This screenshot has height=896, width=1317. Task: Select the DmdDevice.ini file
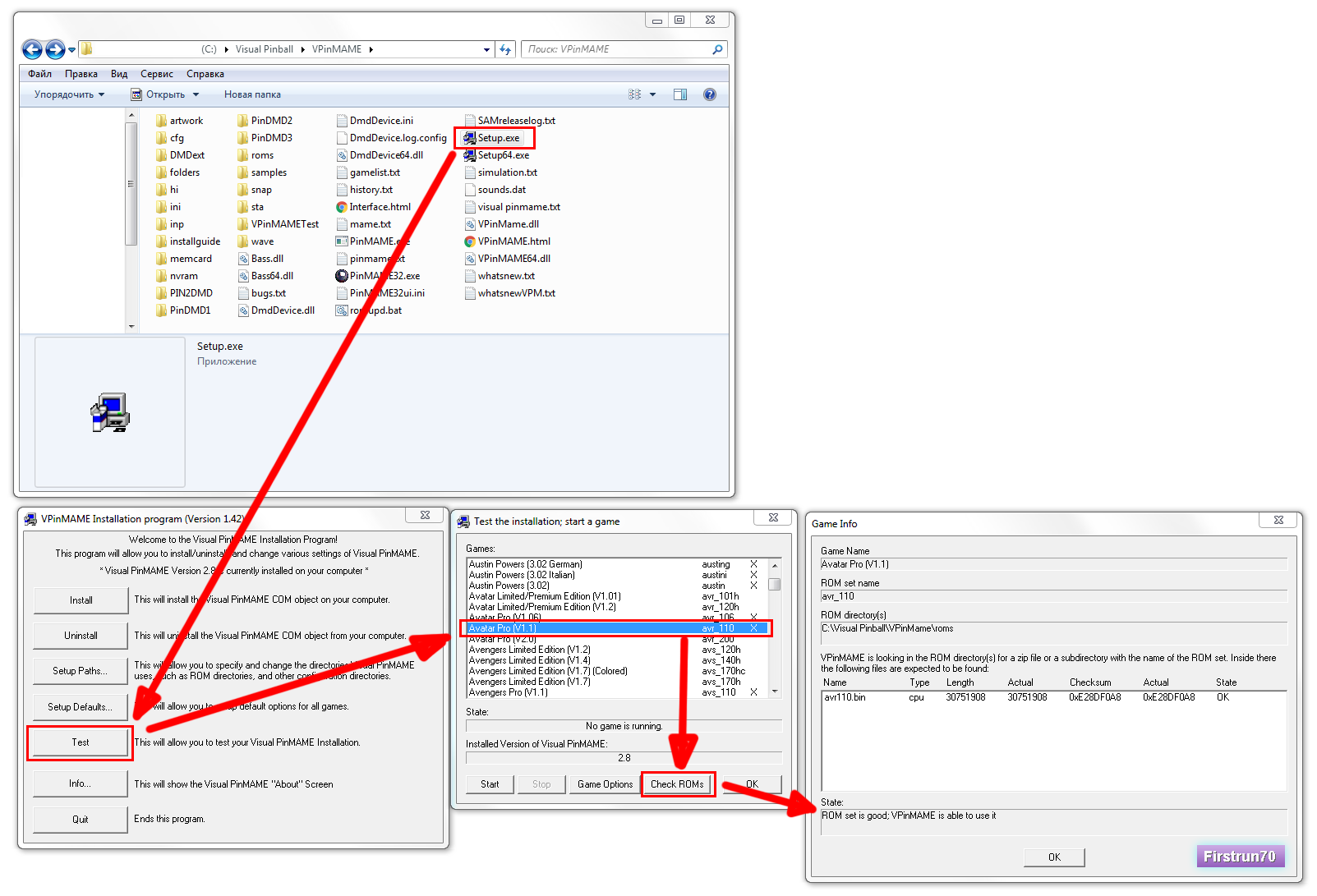pyautogui.click(x=375, y=121)
